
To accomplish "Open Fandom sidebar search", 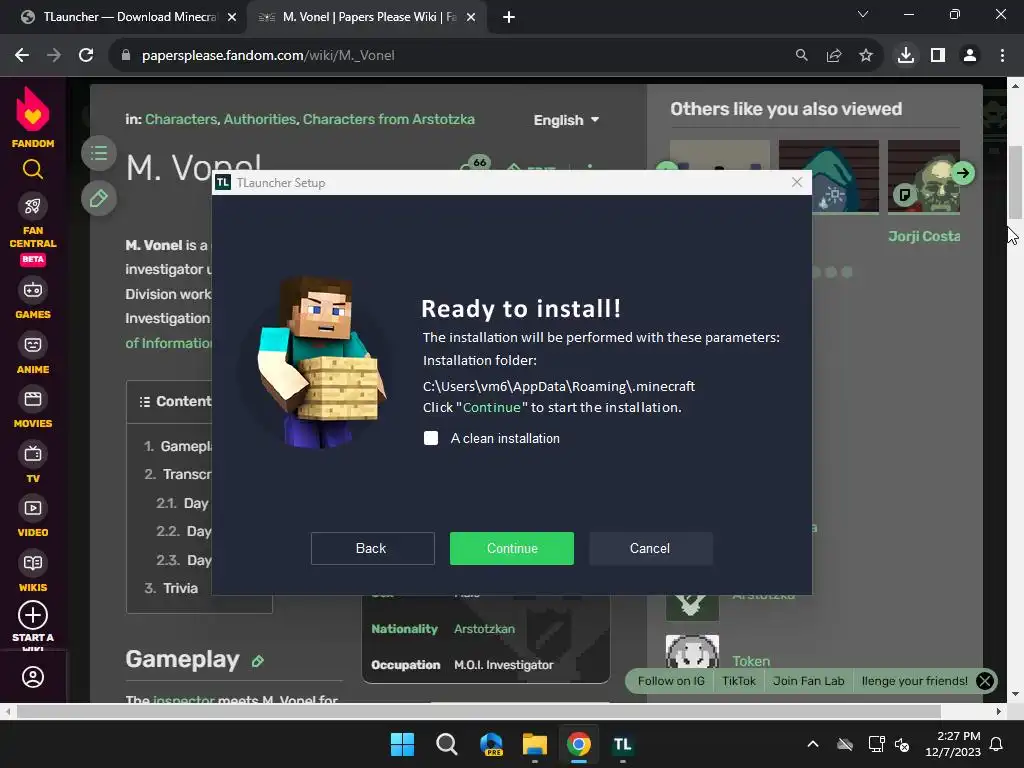I will (x=33, y=170).
